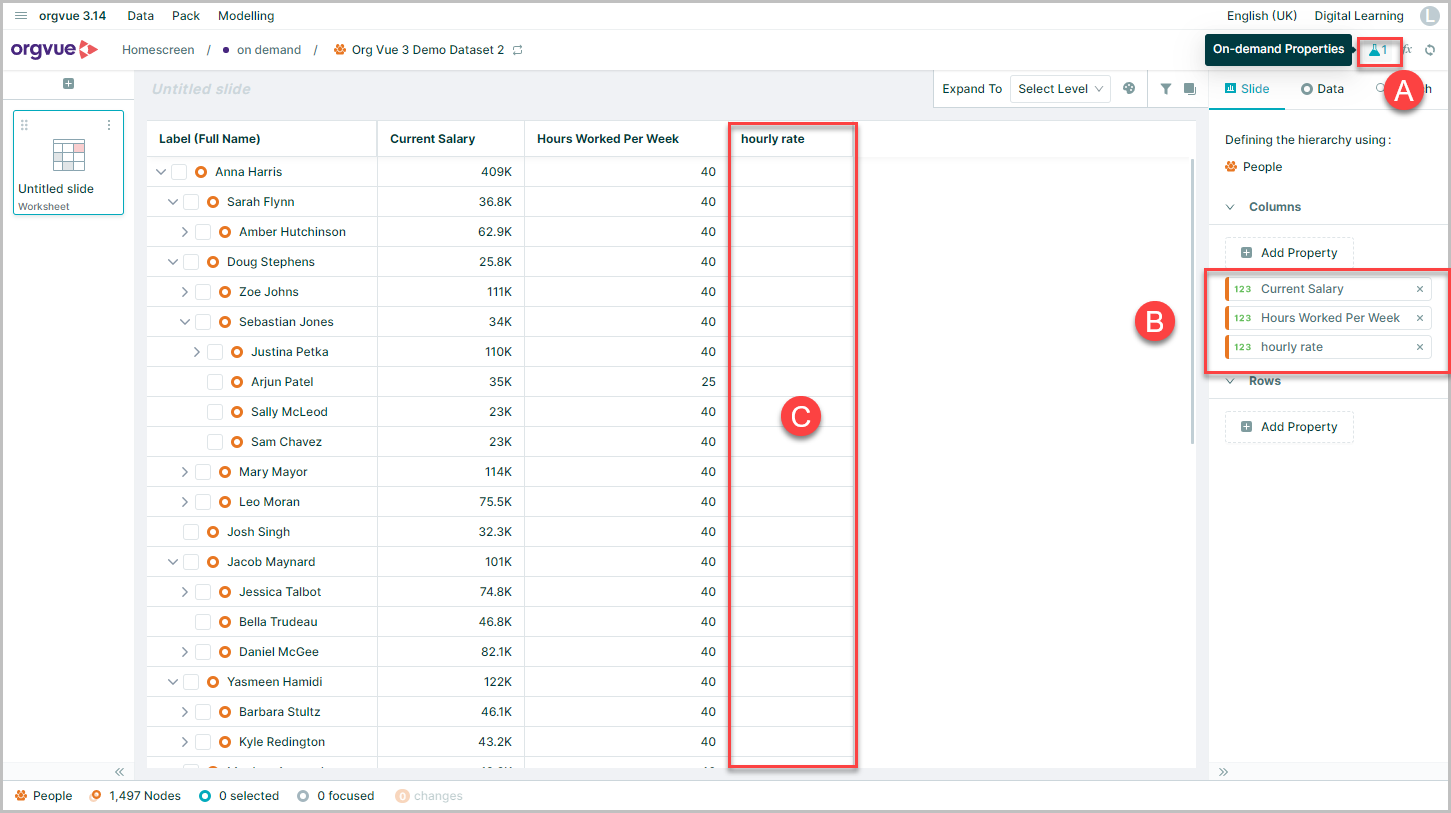Image resolution: width=1451 pixels, height=813 pixels.
Task: Click the Current Salary column header
Action: coord(450,139)
